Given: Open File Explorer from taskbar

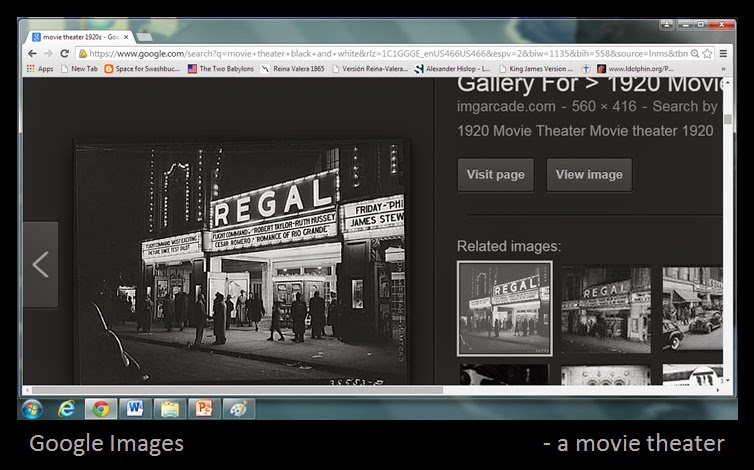Looking at the screenshot, I should [170, 409].
